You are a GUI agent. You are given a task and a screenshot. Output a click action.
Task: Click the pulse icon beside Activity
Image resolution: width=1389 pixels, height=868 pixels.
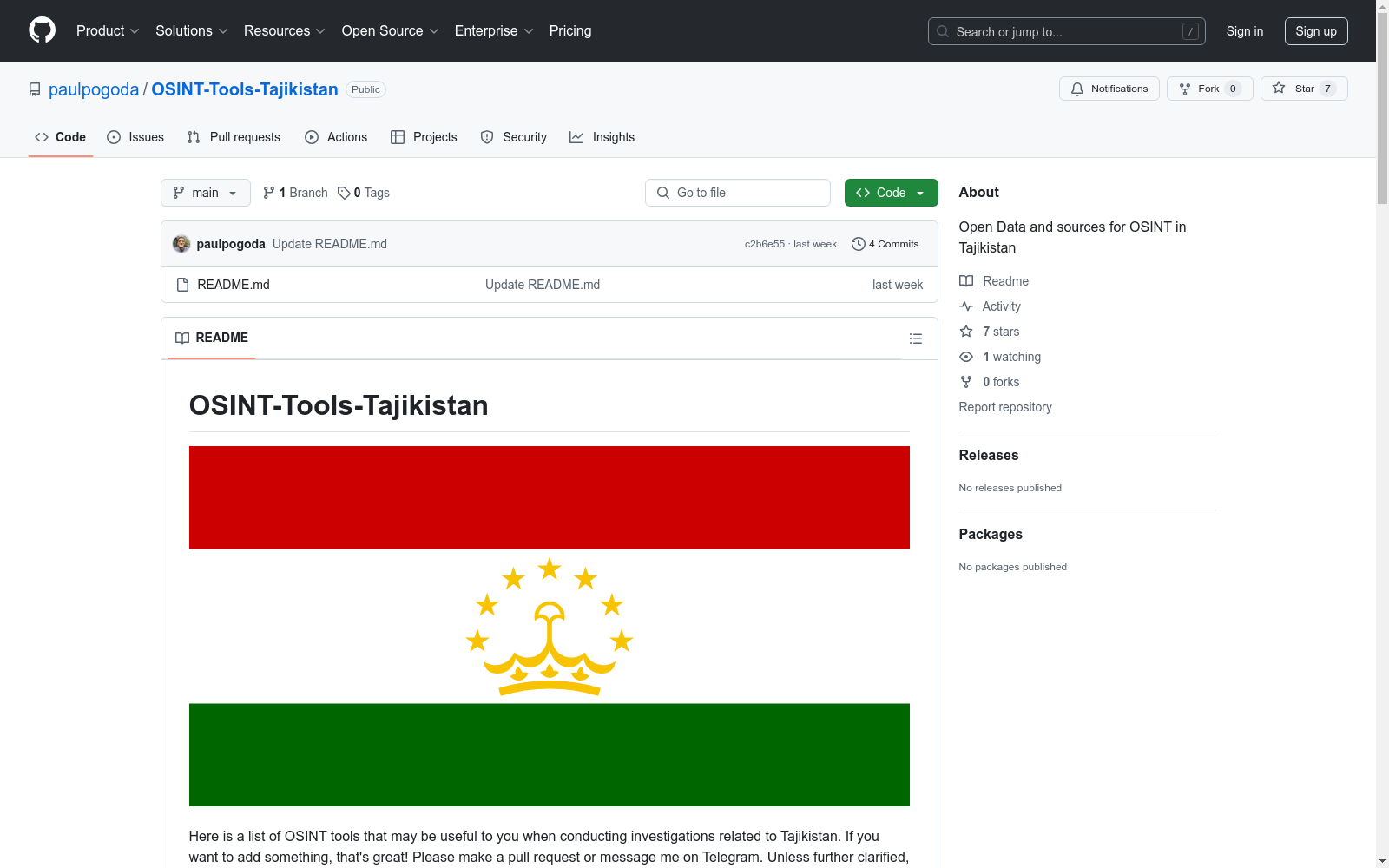pos(966,306)
